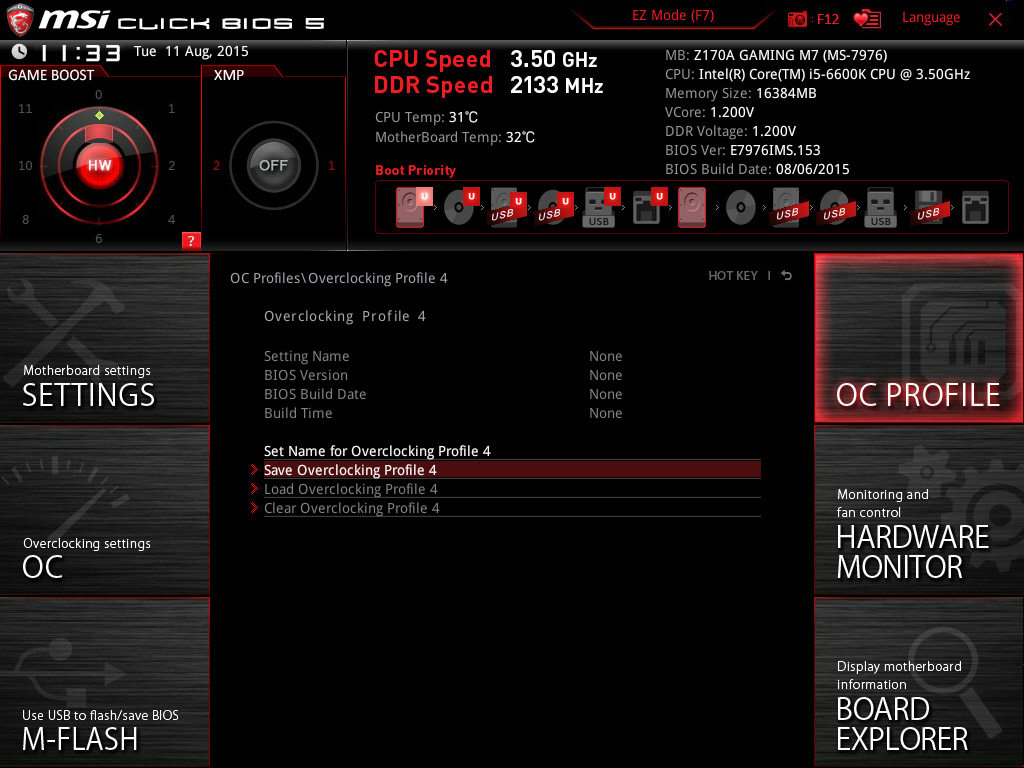Viewport: 1024px width, 768px height.
Task: Click the USB floppy boot device icon
Action: (928, 207)
